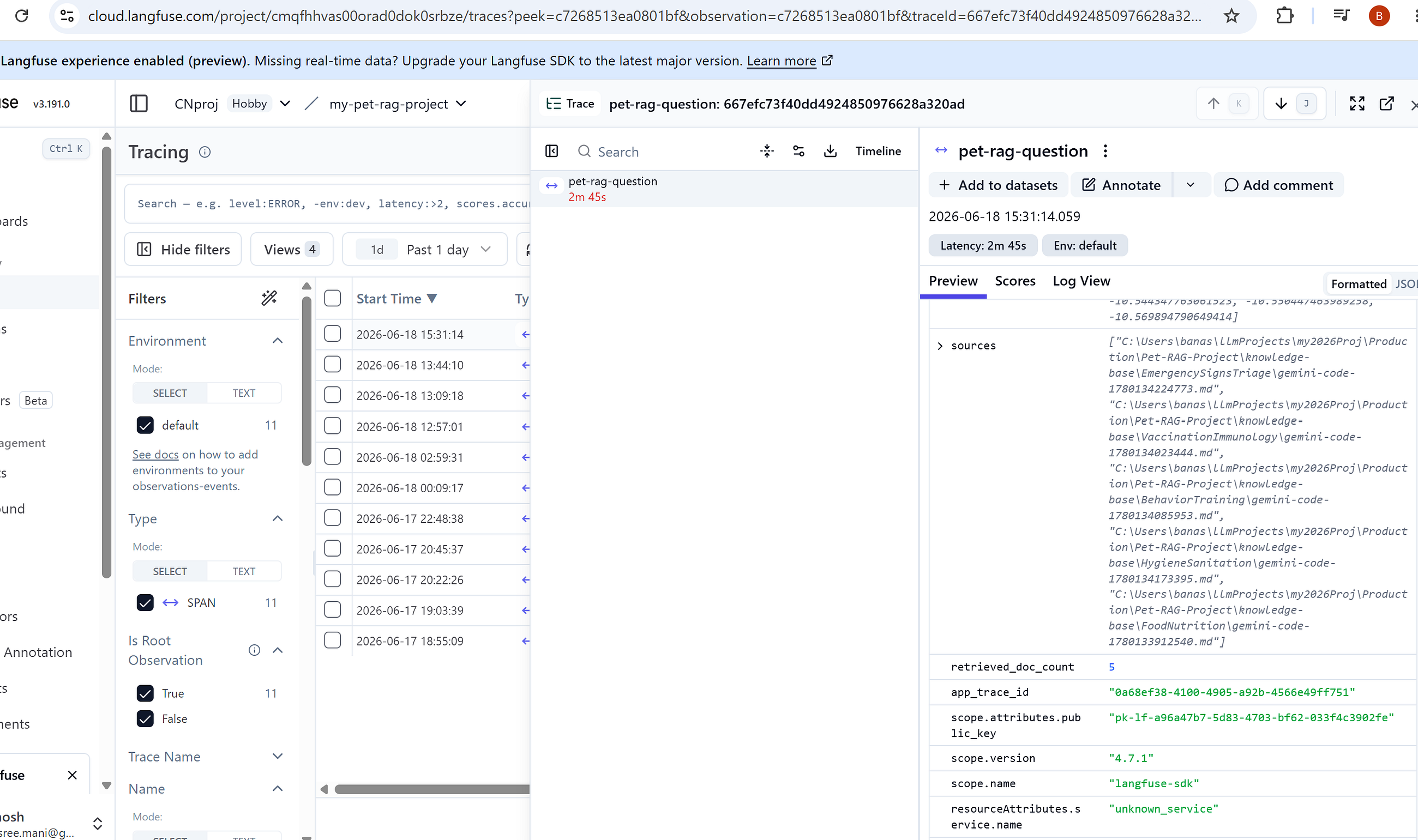Select the Formatted view mode

click(x=1358, y=283)
